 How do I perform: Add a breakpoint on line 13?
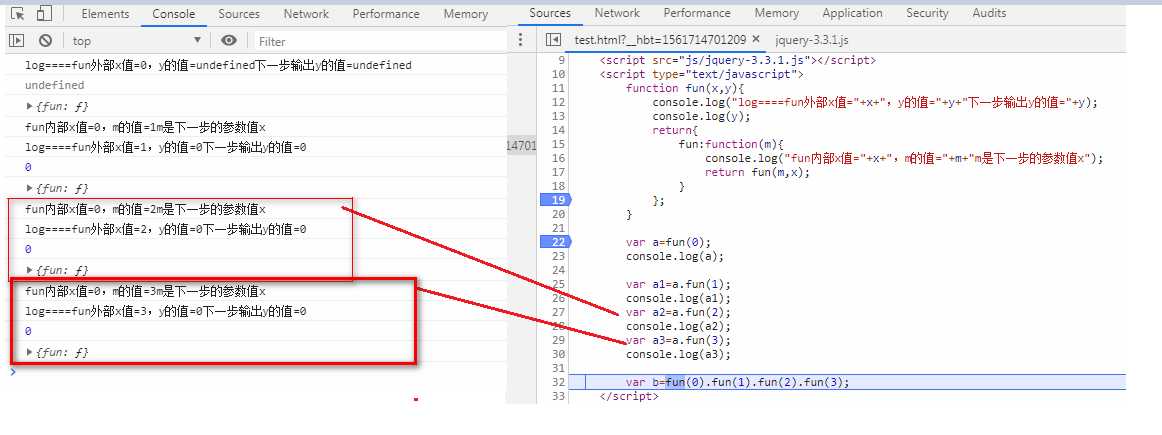pyautogui.click(x=559, y=116)
